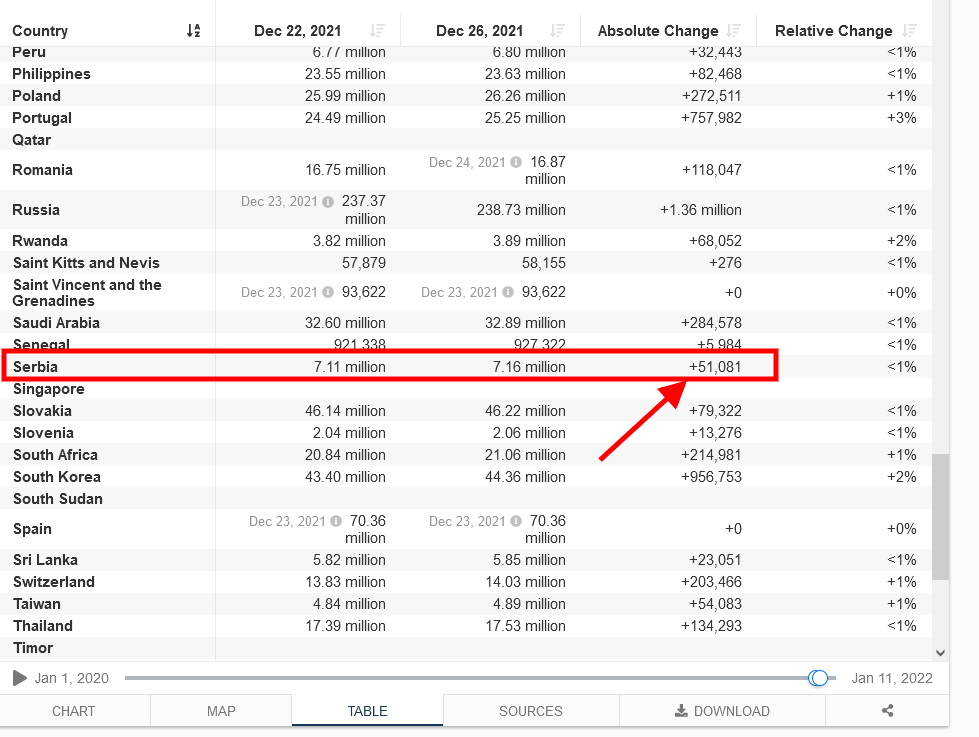Click the table scrollbar down arrow
The width and height of the screenshot is (979, 737).
tap(940, 653)
